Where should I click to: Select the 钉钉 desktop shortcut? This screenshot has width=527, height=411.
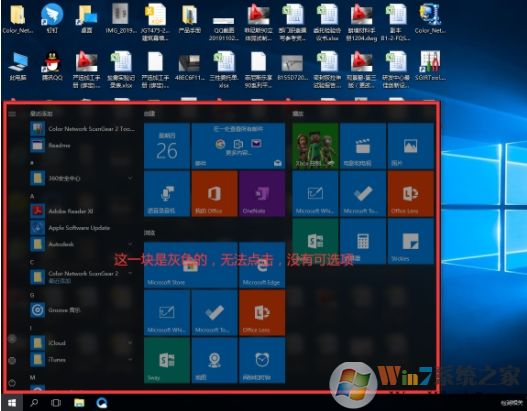[x=52, y=18]
